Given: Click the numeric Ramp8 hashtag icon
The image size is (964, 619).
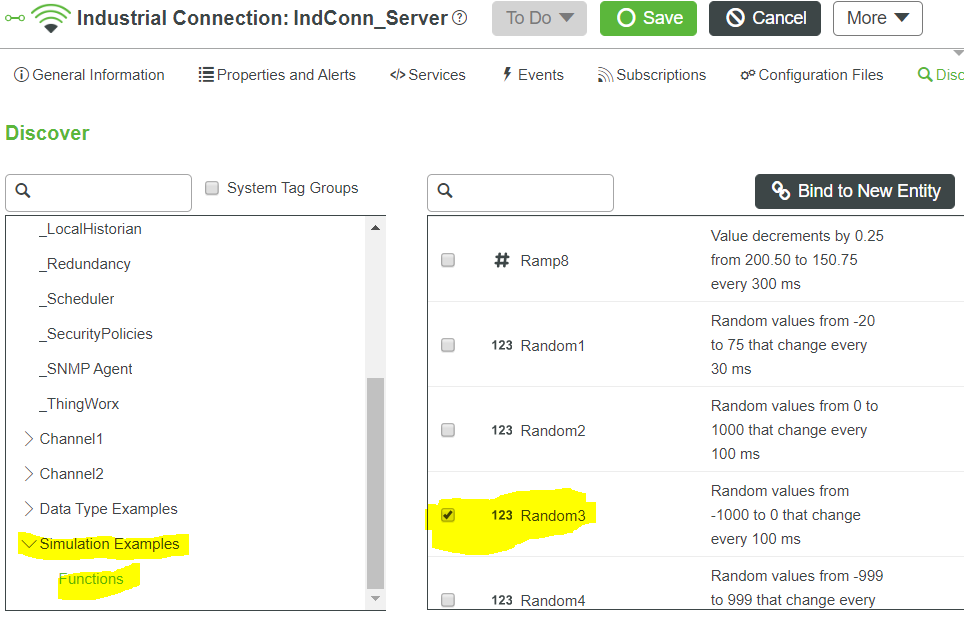Looking at the screenshot, I should (x=501, y=259).
